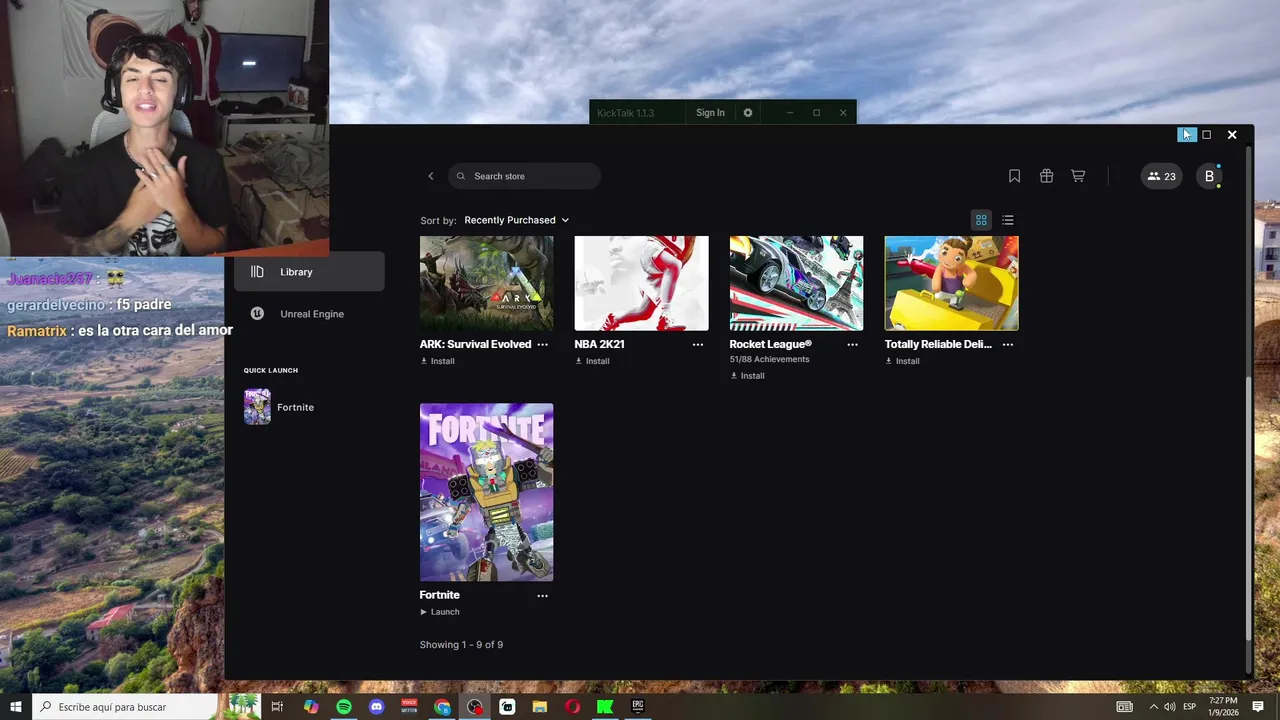Screen dimensions: 1280x720
Task: Open KickTalk settings gear icon
Action: tap(747, 113)
